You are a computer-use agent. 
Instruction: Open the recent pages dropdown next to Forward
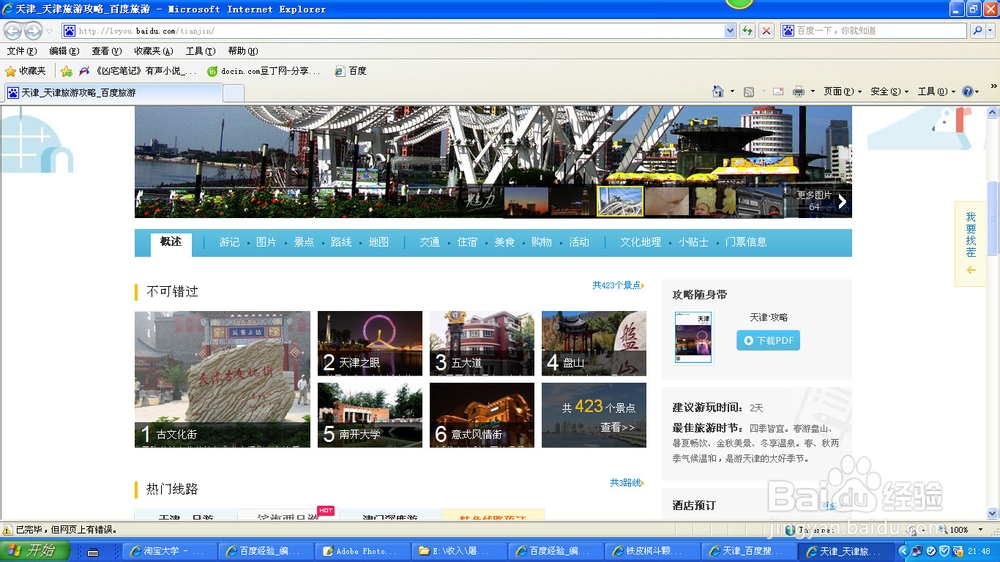click(x=49, y=31)
